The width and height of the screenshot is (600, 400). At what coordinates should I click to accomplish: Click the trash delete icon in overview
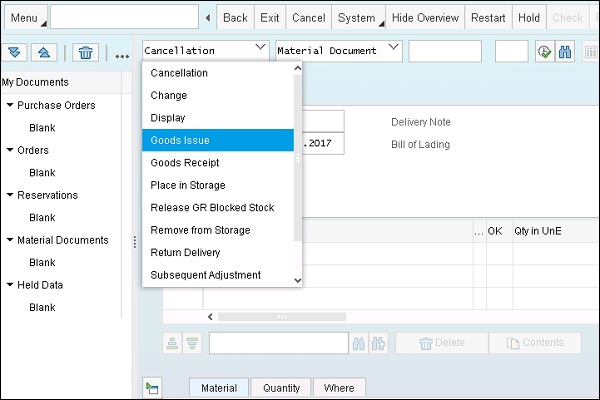pos(87,53)
